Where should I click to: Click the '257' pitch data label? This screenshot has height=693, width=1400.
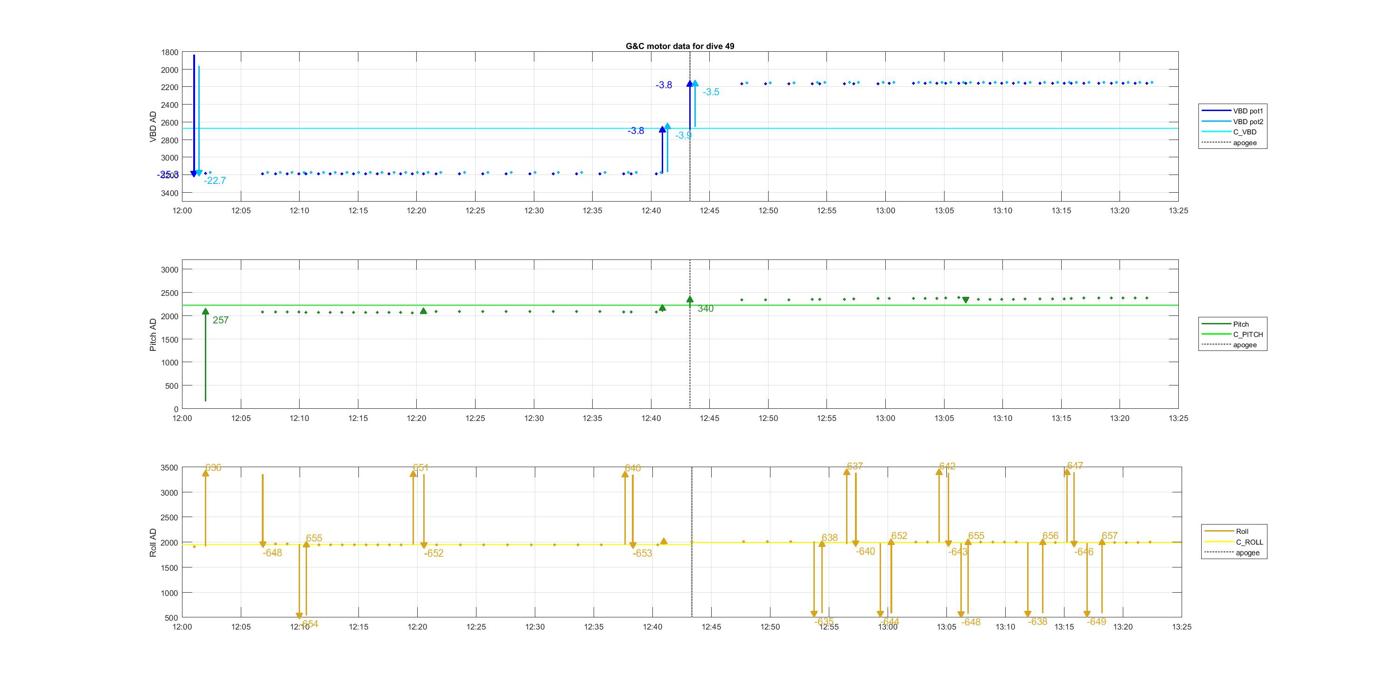[221, 320]
